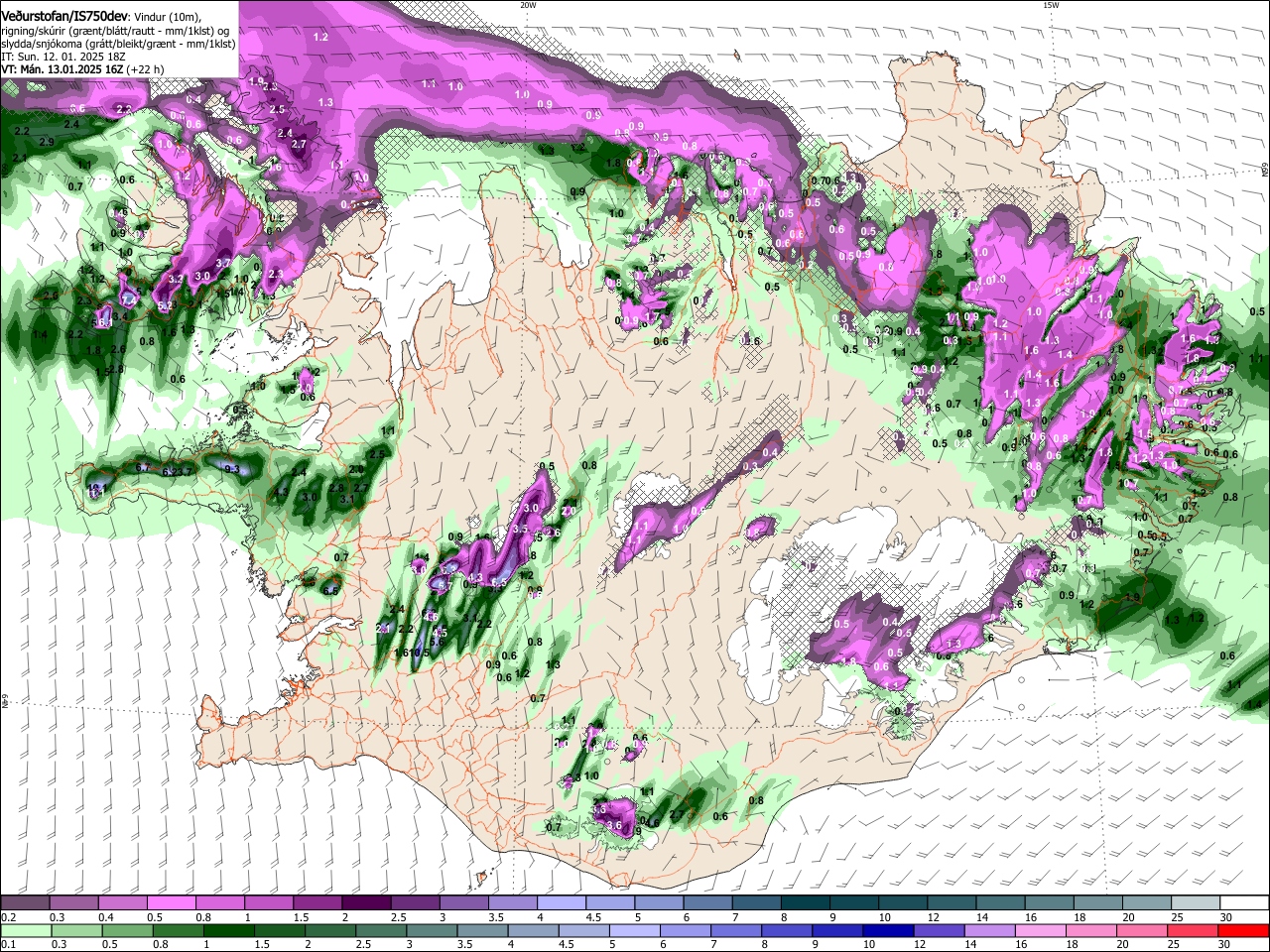Click the 0.1 label in lower legend row
The width and height of the screenshot is (1270, 952).
pos(8,945)
